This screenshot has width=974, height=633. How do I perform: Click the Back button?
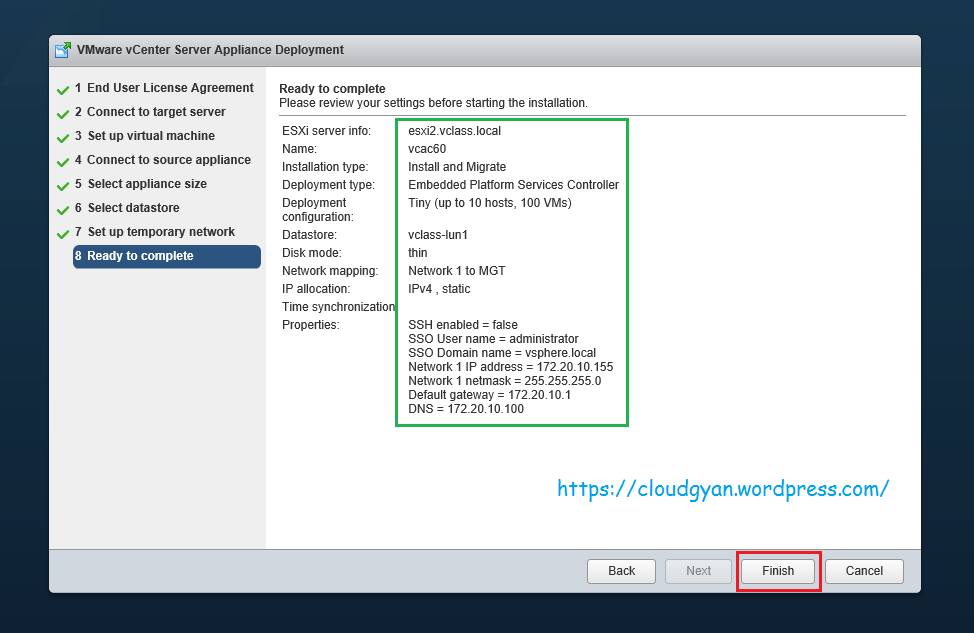(x=621, y=571)
